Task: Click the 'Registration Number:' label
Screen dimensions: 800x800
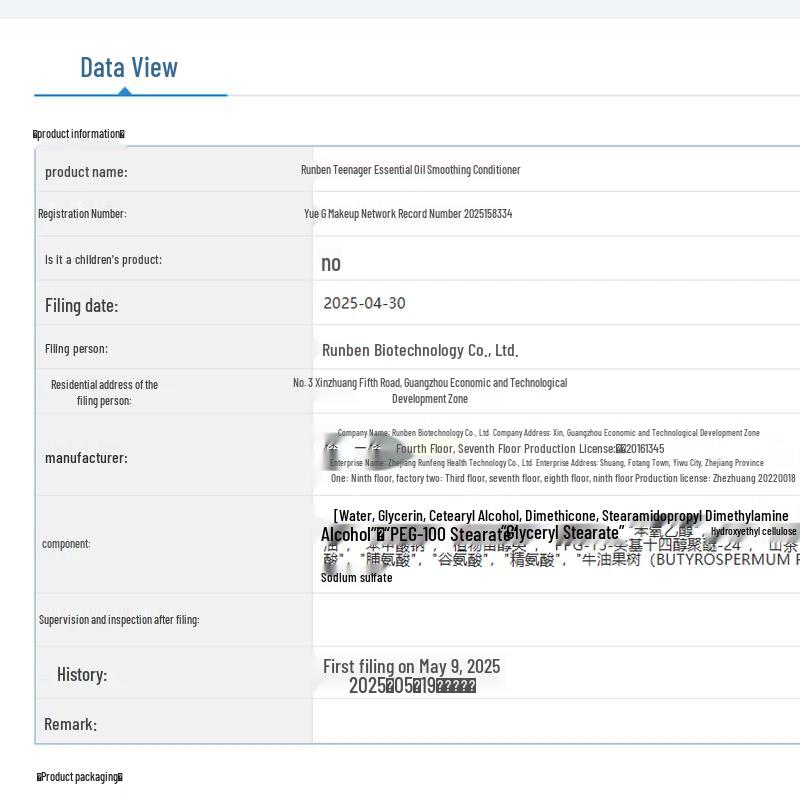Action: coord(82,214)
